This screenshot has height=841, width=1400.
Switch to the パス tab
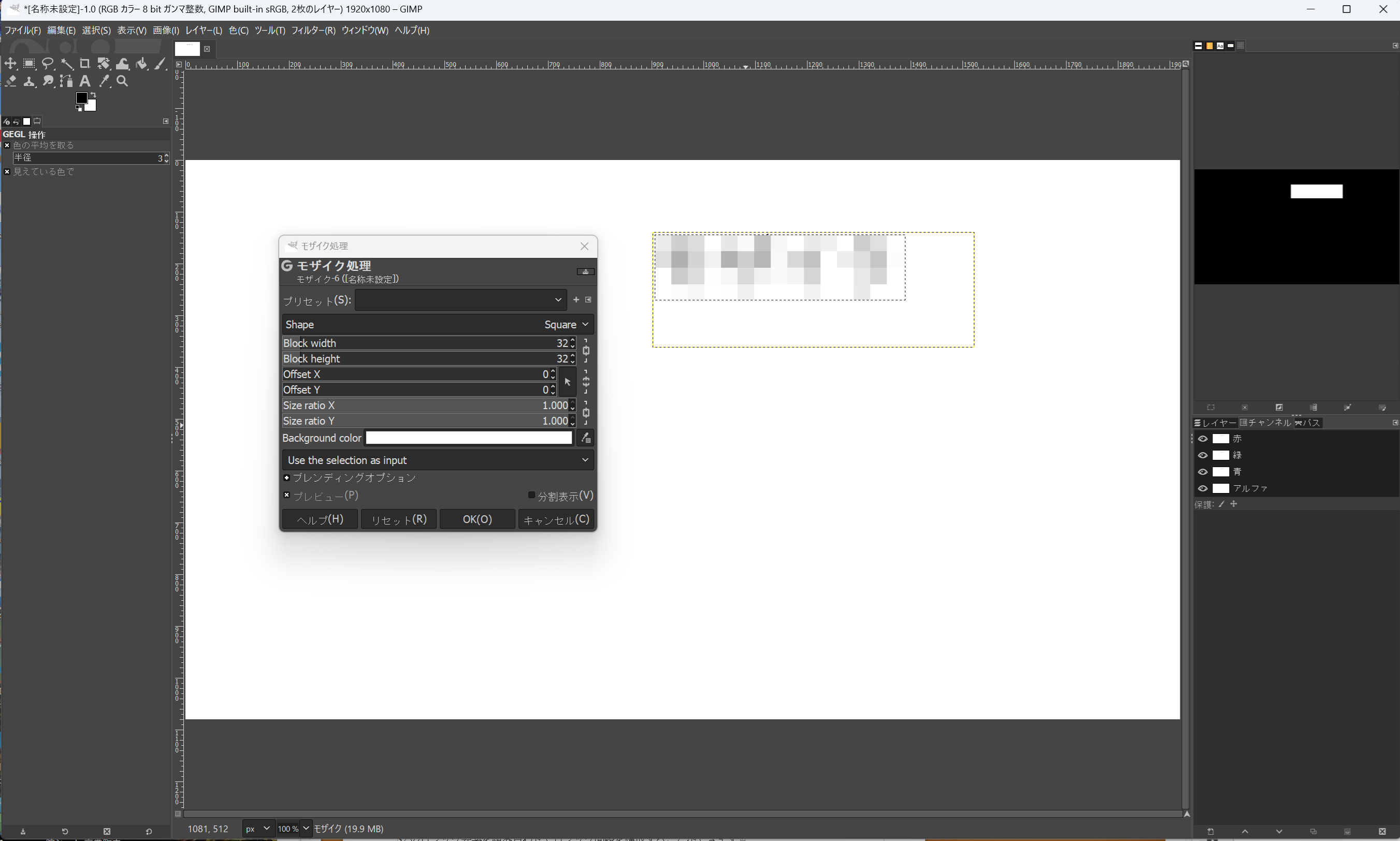1308,423
